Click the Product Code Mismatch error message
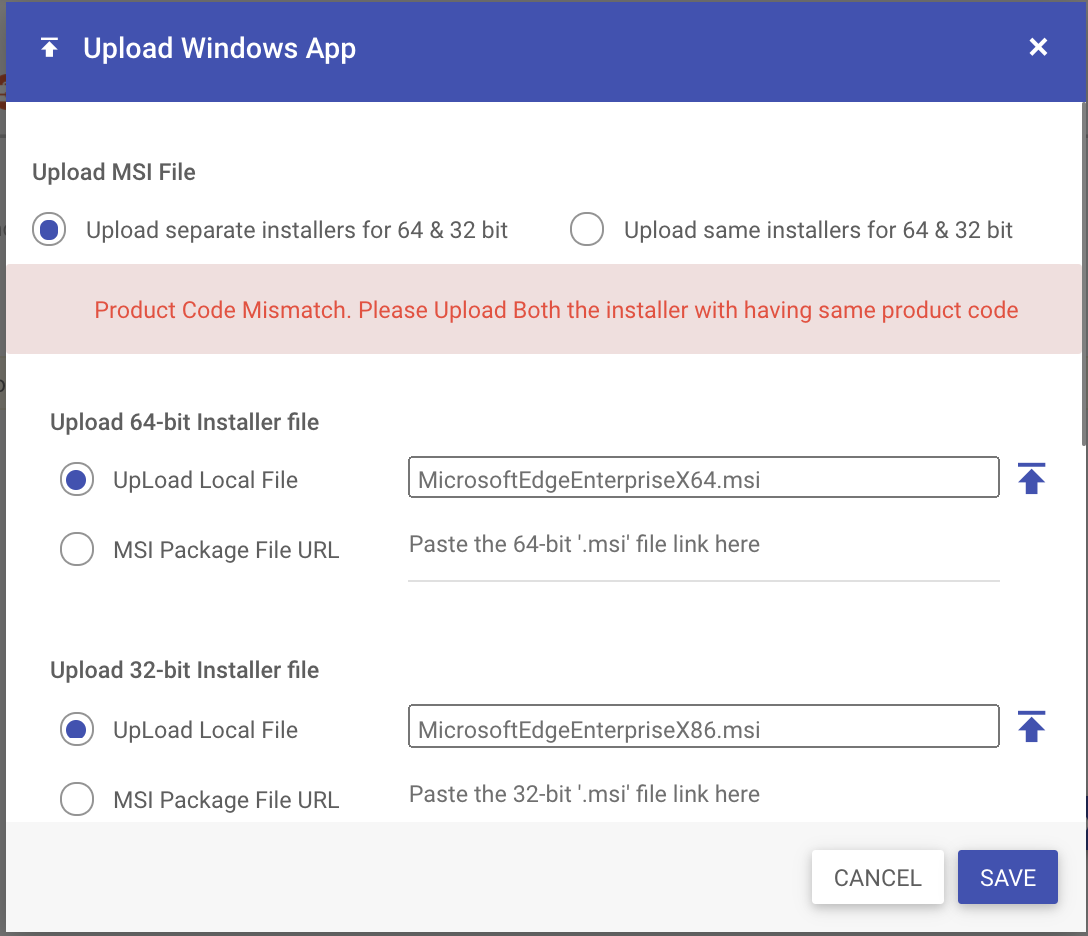This screenshot has height=936, width=1088. (x=556, y=309)
